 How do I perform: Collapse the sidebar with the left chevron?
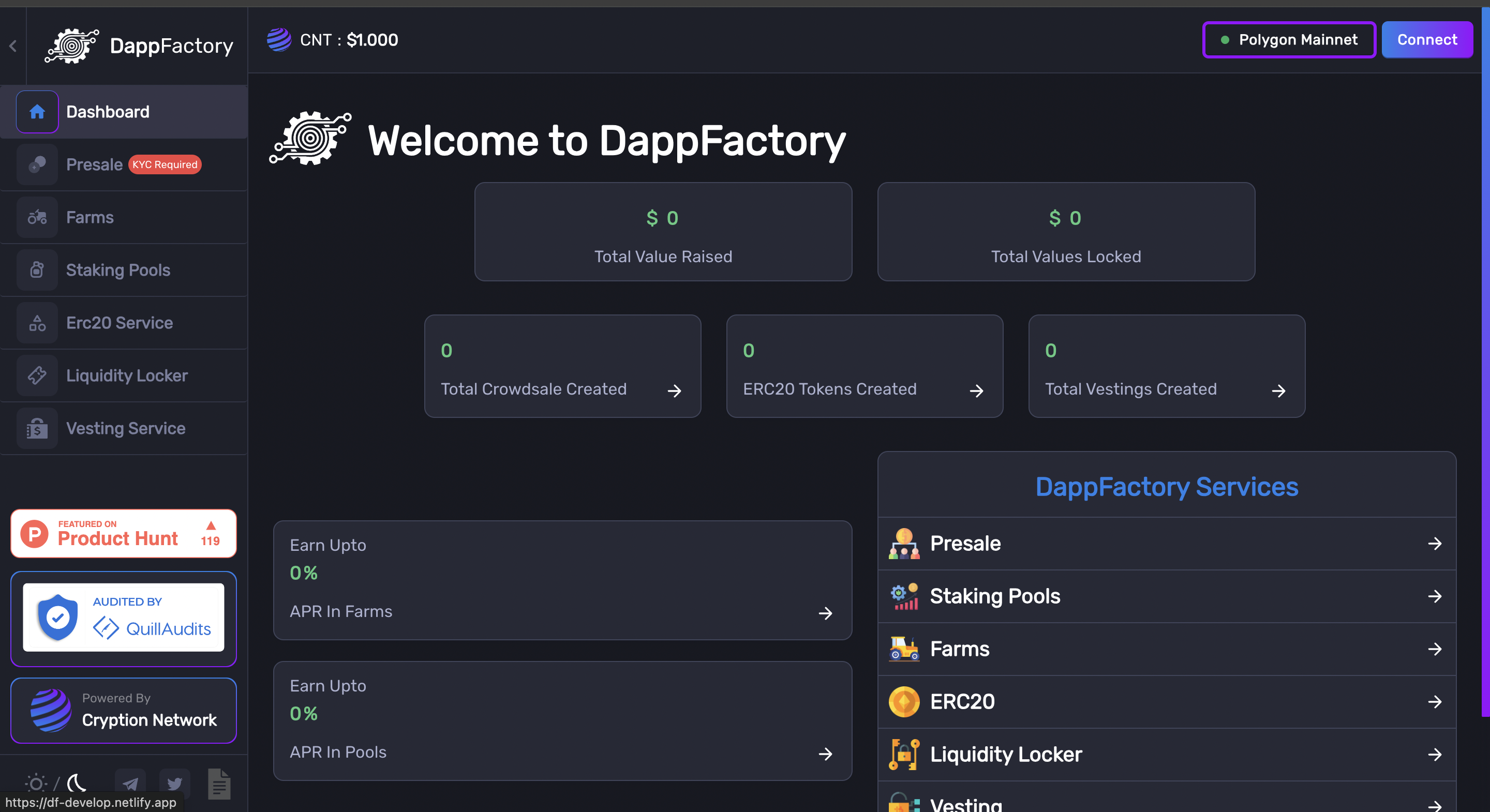point(13,46)
